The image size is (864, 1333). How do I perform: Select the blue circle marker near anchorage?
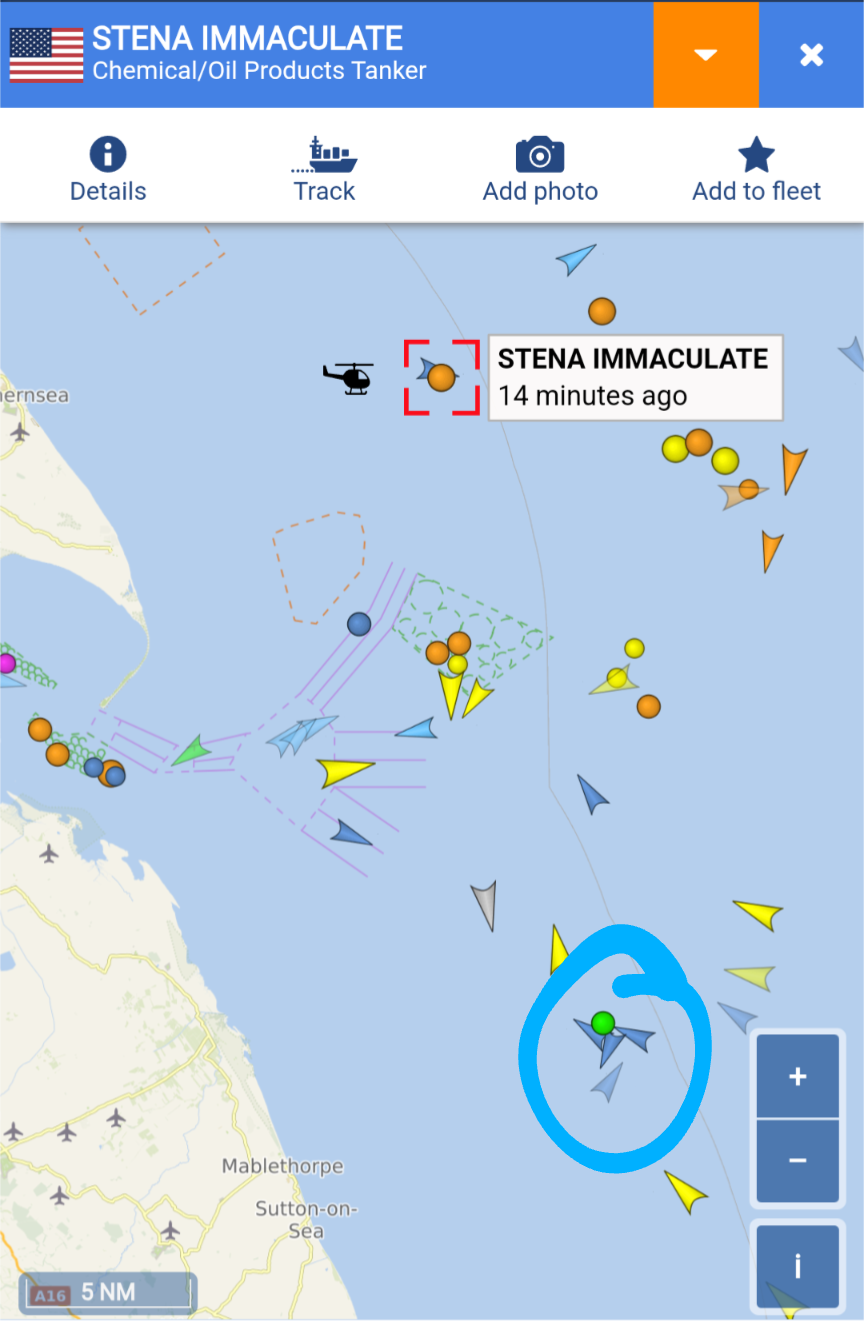359,624
